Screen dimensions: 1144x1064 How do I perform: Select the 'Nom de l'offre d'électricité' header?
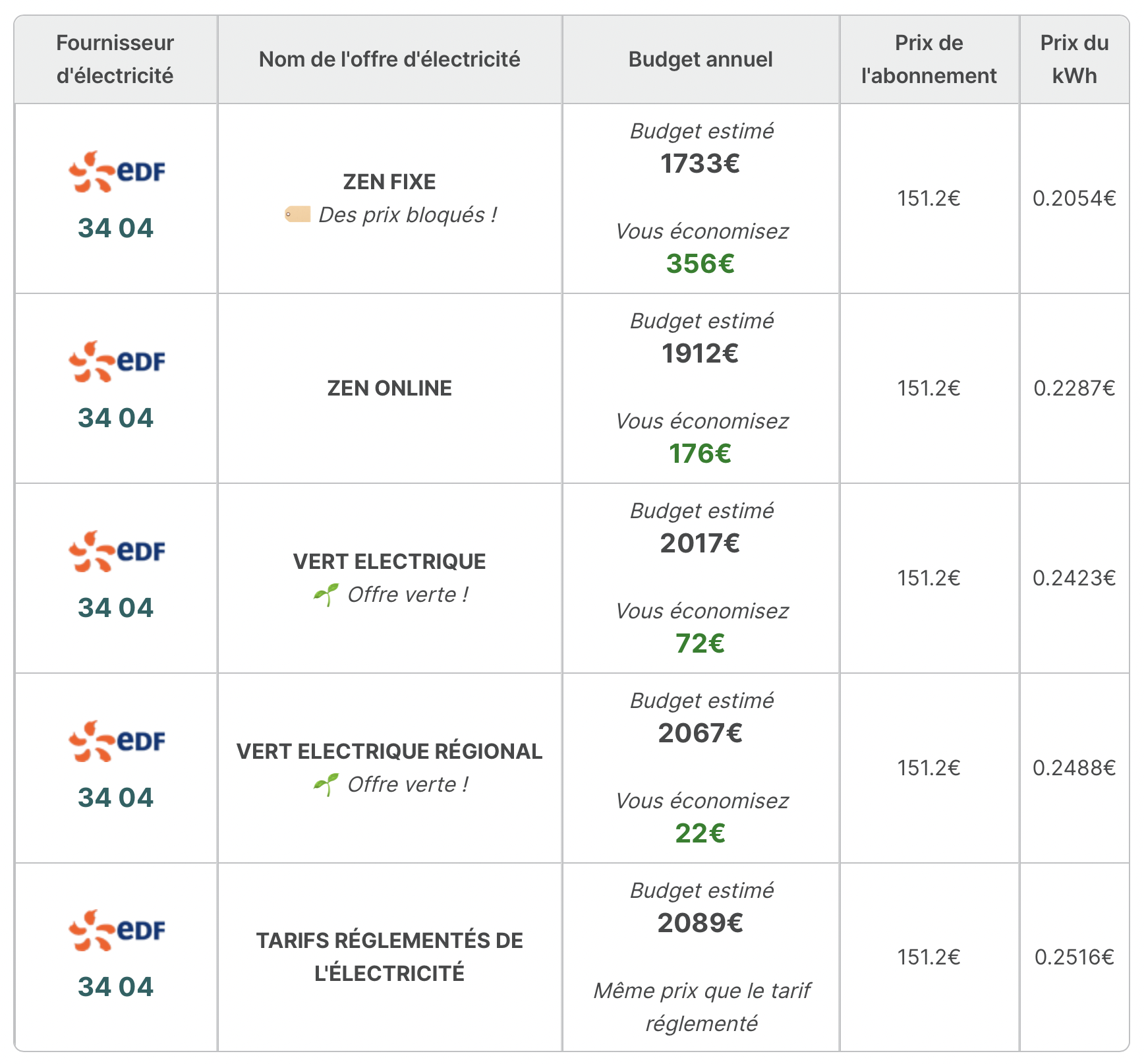(x=389, y=59)
